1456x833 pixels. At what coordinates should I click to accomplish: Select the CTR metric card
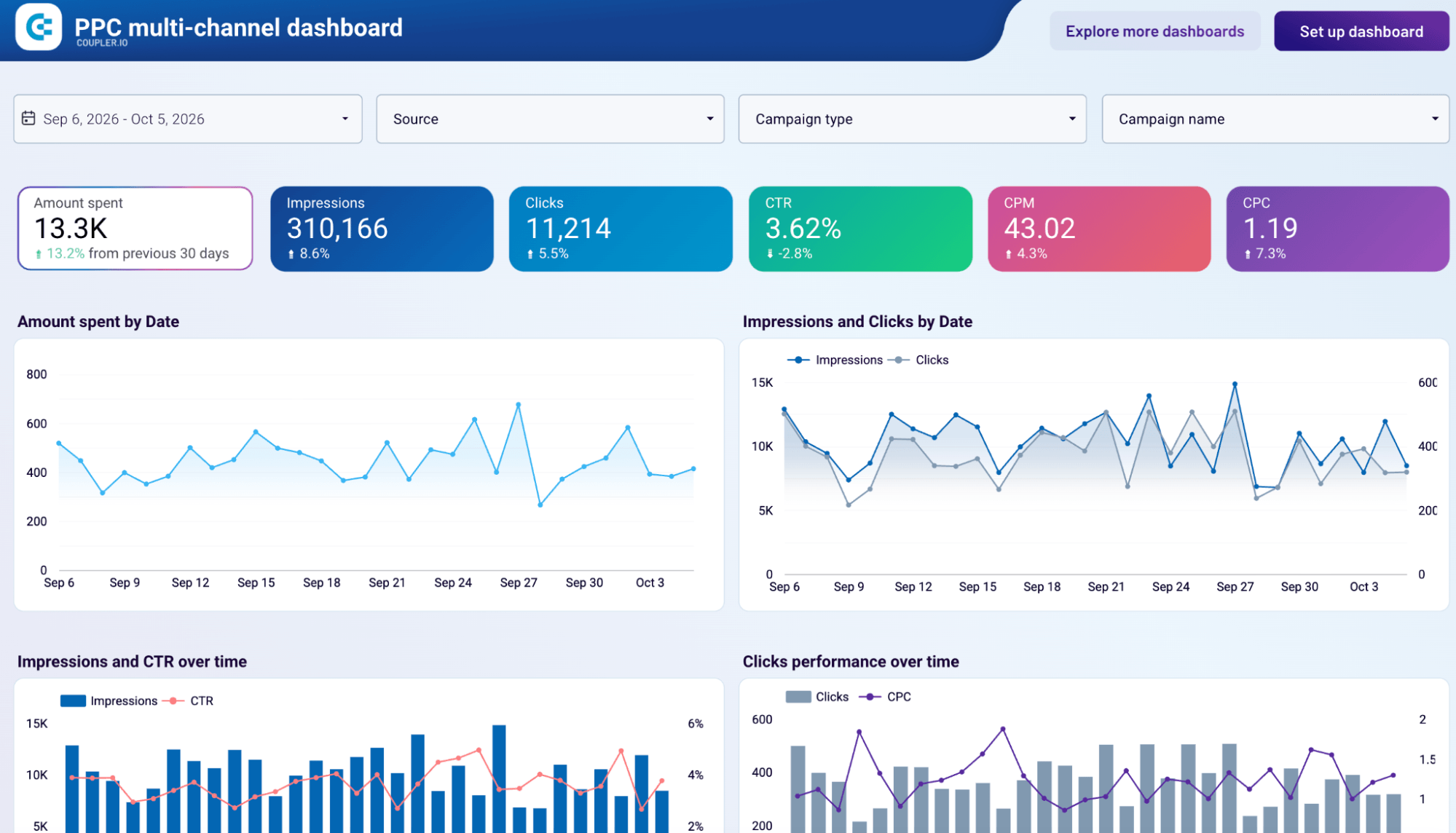pos(860,229)
